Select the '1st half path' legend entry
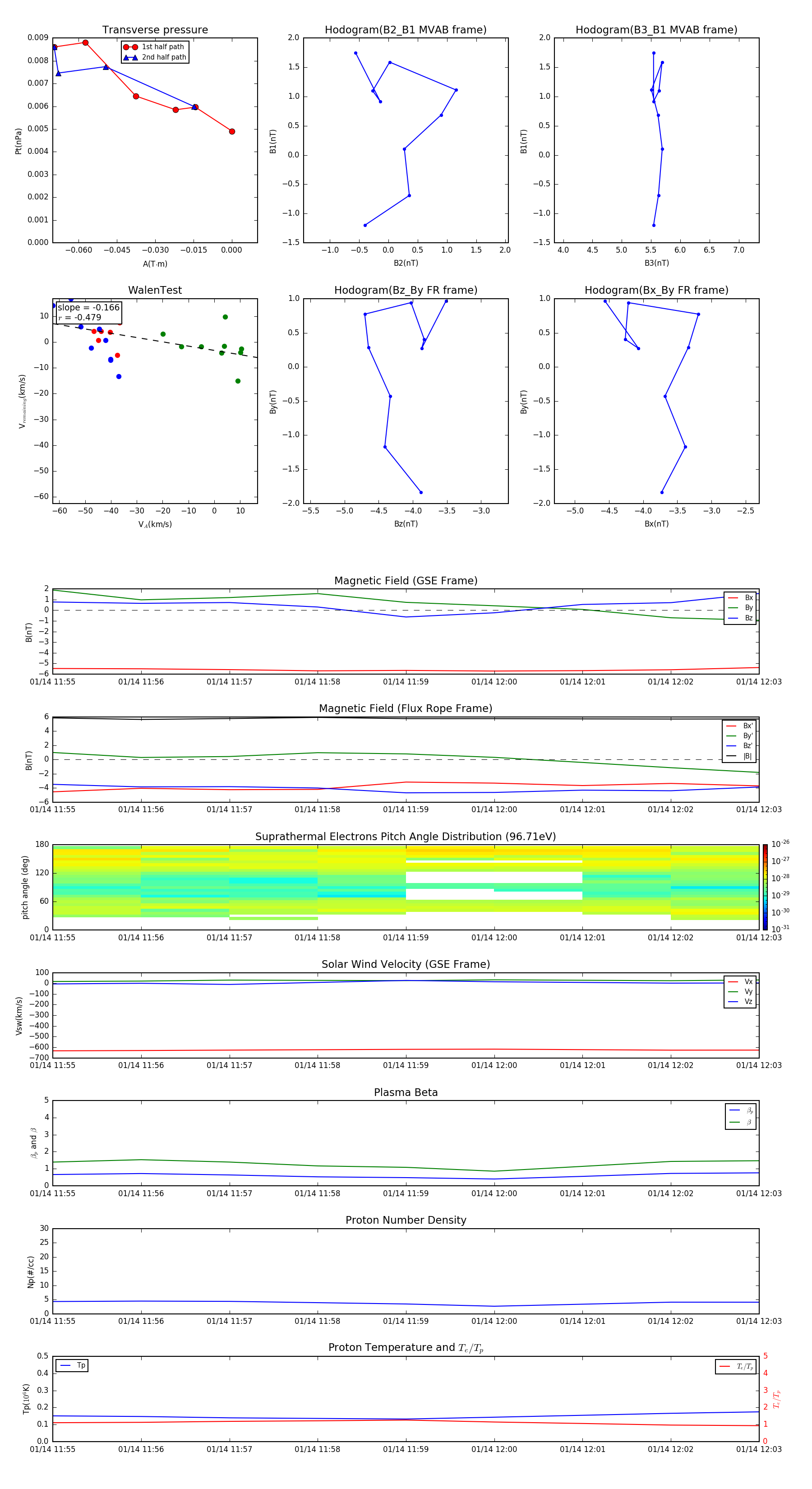 pyautogui.click(x=154, y=47)
